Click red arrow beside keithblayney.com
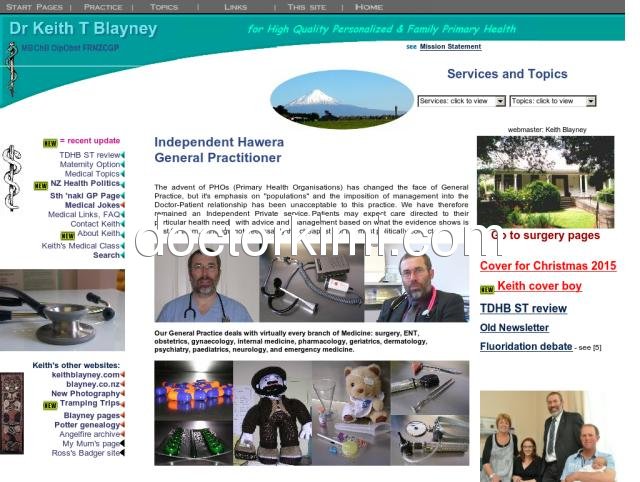 click(122, 375)
